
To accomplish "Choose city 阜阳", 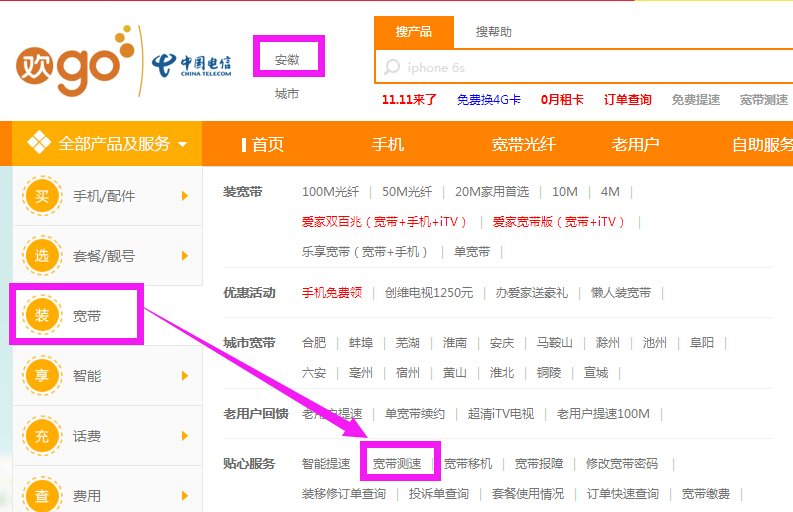I will coord(701,343).
